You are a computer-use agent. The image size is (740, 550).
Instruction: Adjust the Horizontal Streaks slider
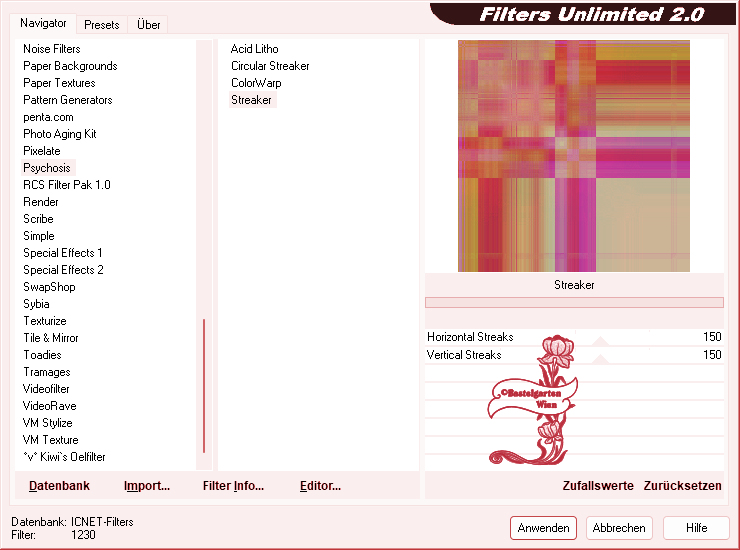600,340
